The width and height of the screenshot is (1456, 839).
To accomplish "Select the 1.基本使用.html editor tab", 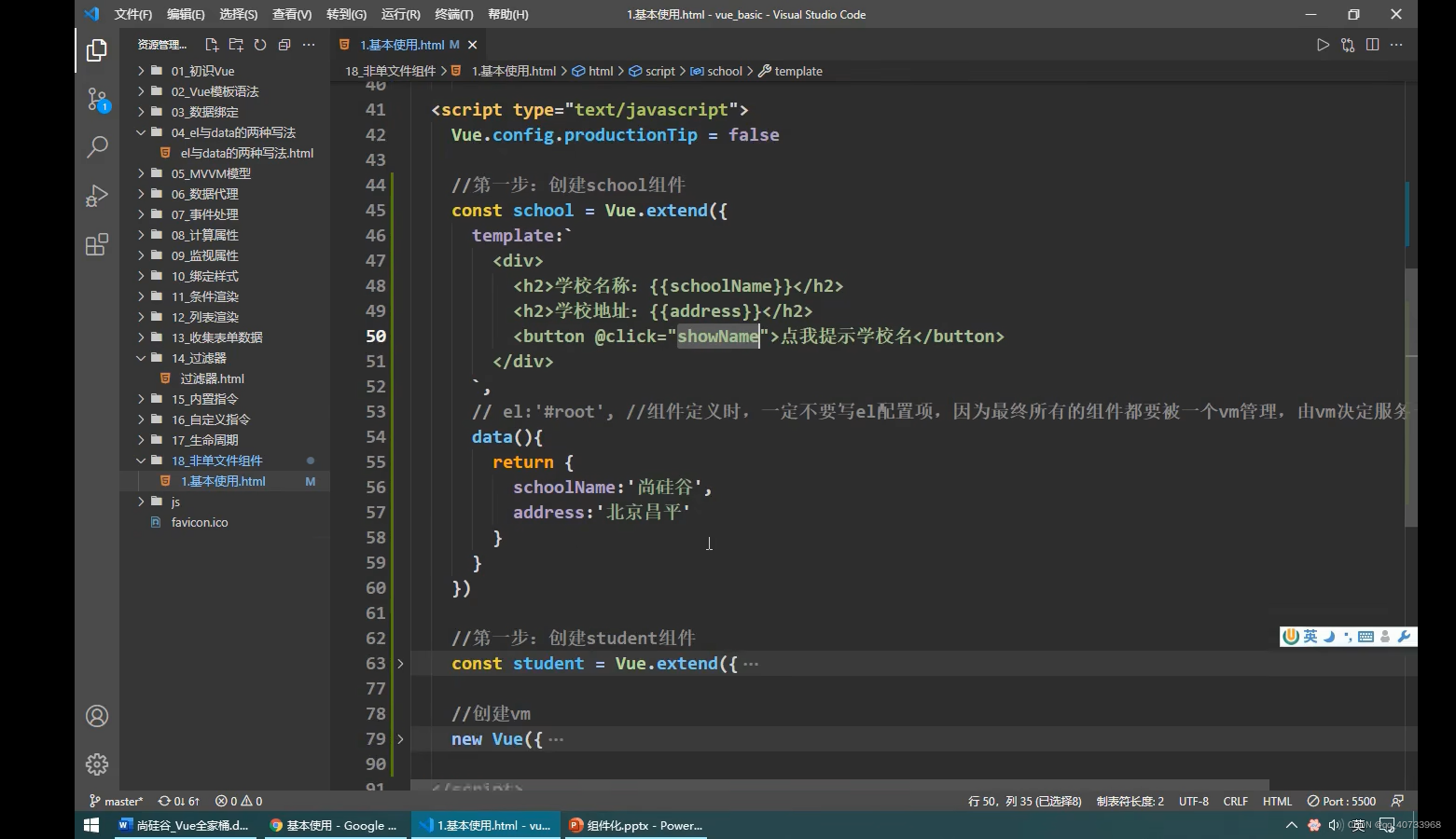I will (409, 45).
